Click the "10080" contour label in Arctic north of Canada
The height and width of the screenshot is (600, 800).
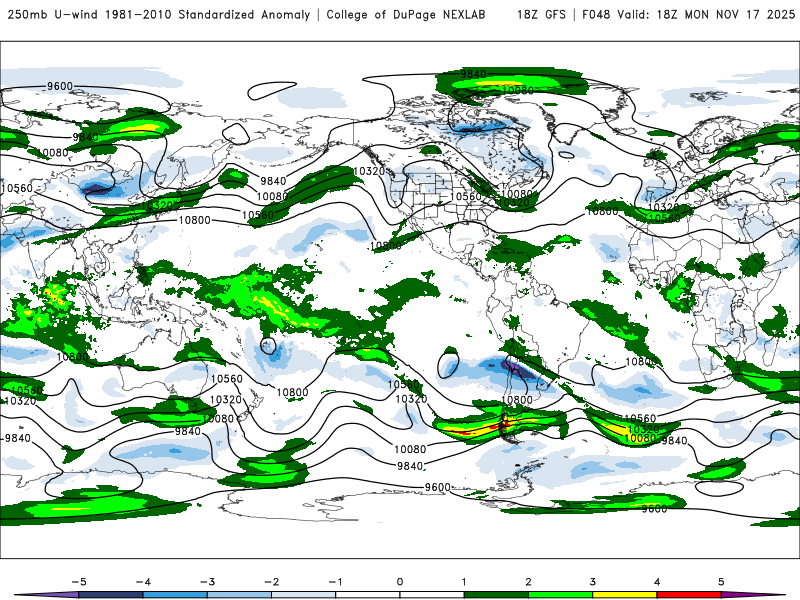(518, 90)
